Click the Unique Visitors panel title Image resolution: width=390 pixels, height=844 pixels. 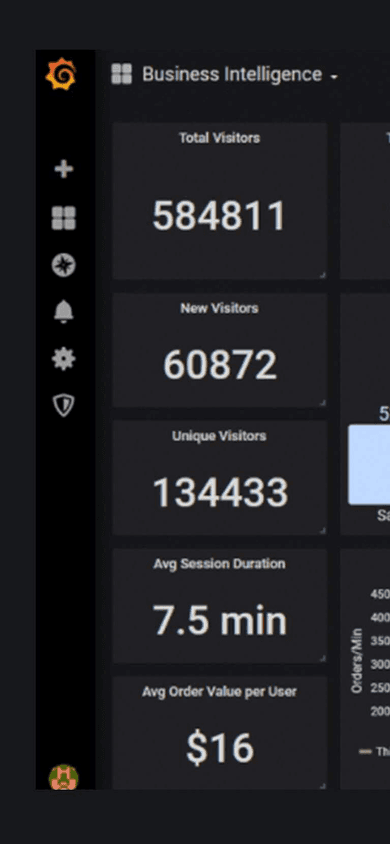pos(219,436)
